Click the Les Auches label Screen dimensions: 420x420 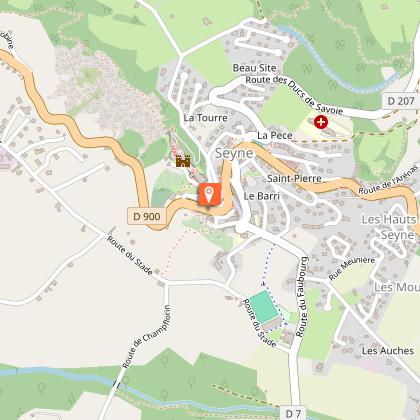(388, 351)
